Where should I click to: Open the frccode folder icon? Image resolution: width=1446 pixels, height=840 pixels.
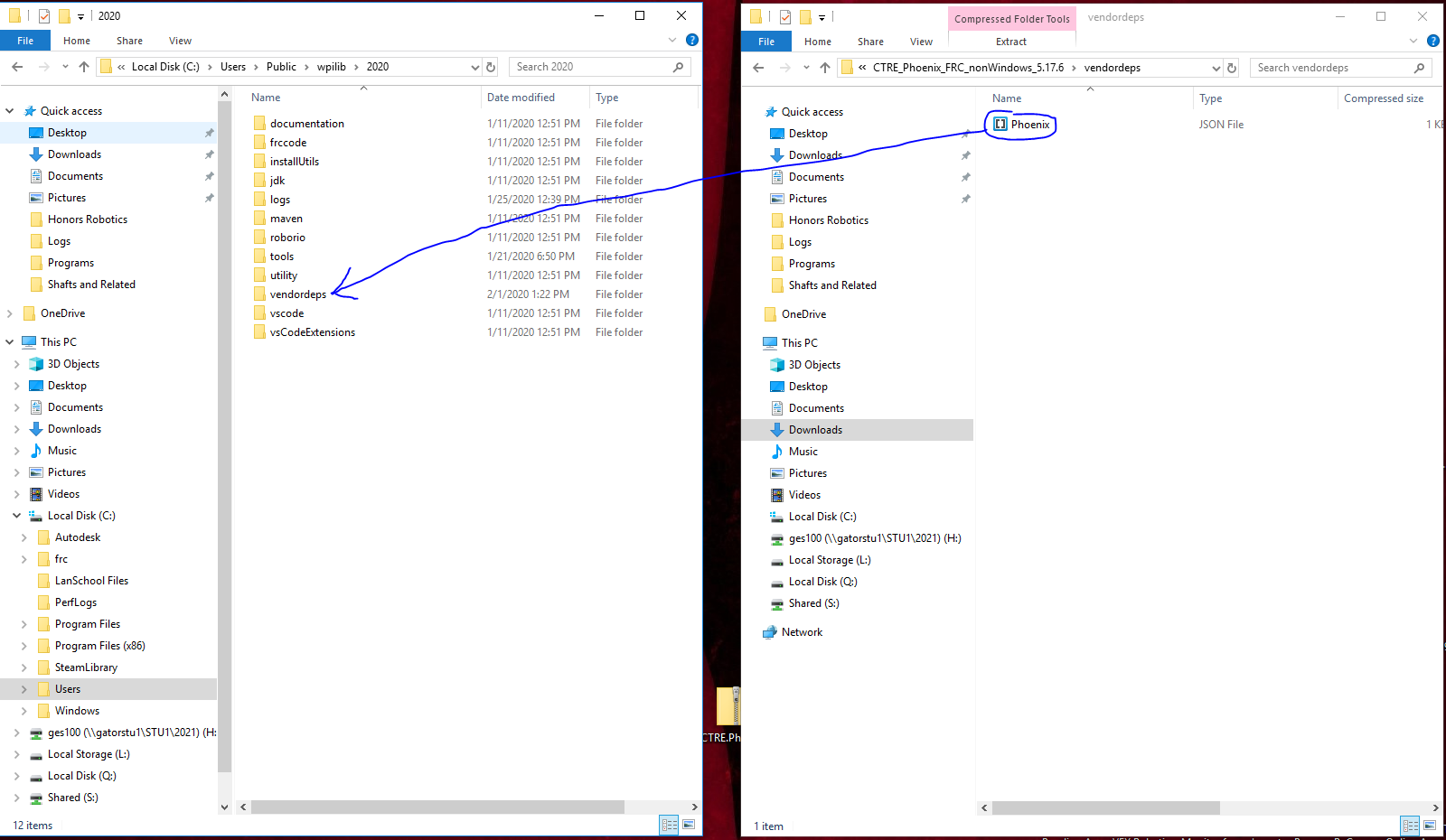tap(259, 143)
